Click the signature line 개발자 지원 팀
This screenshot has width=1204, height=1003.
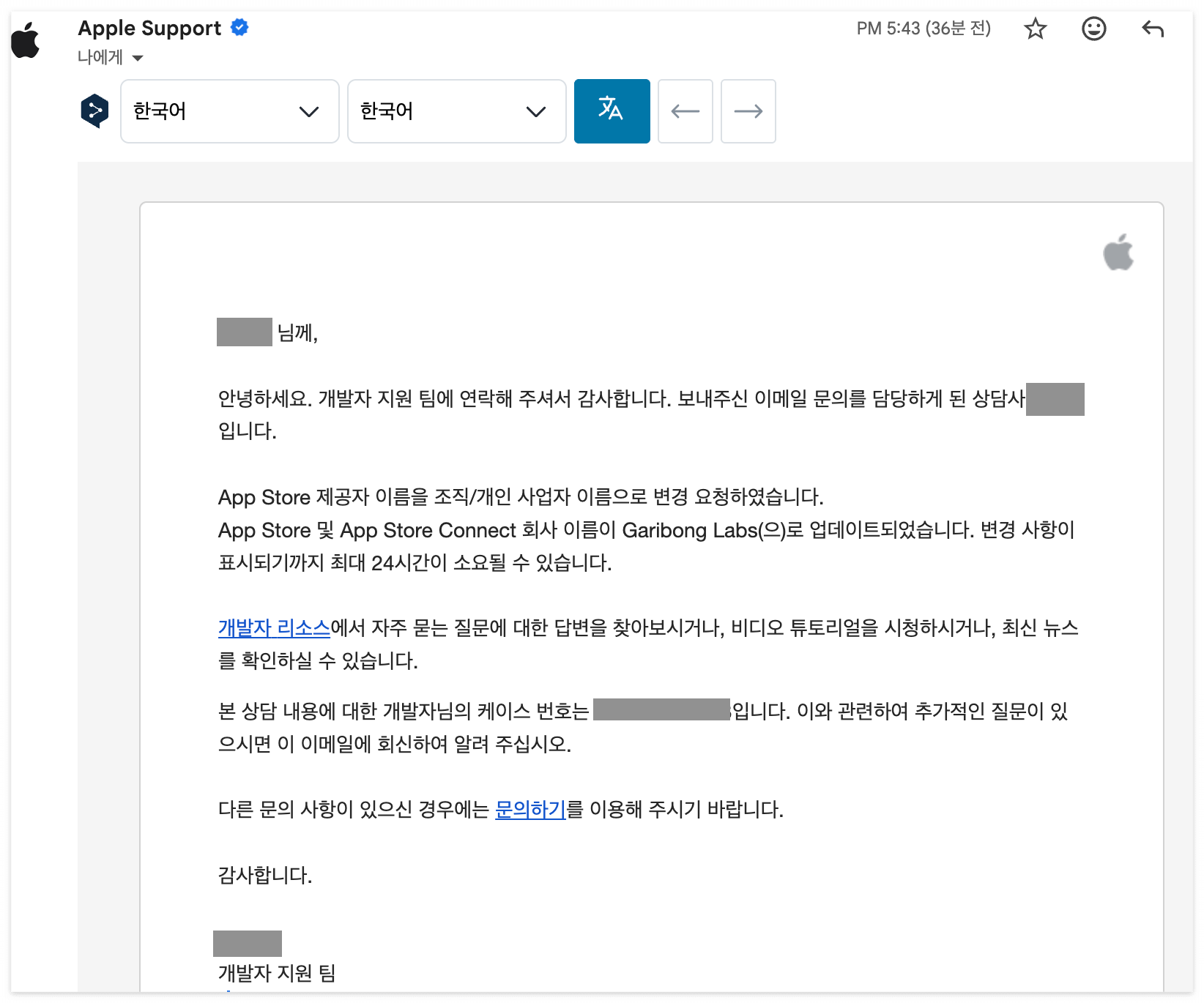tap(277, 973)
